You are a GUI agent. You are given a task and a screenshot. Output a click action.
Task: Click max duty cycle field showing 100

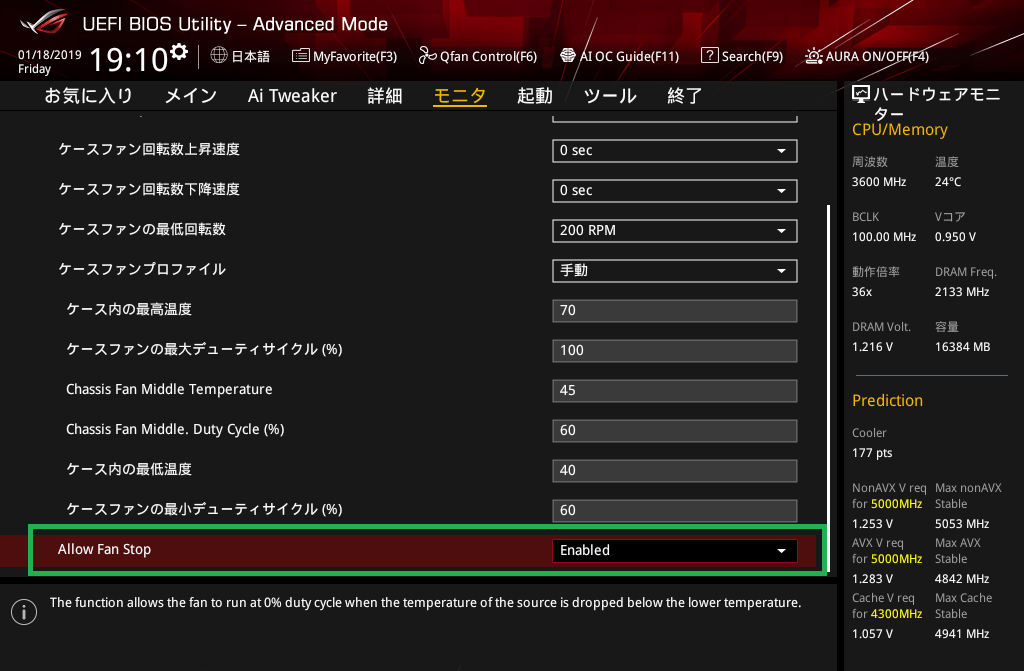tap(675, 350)
